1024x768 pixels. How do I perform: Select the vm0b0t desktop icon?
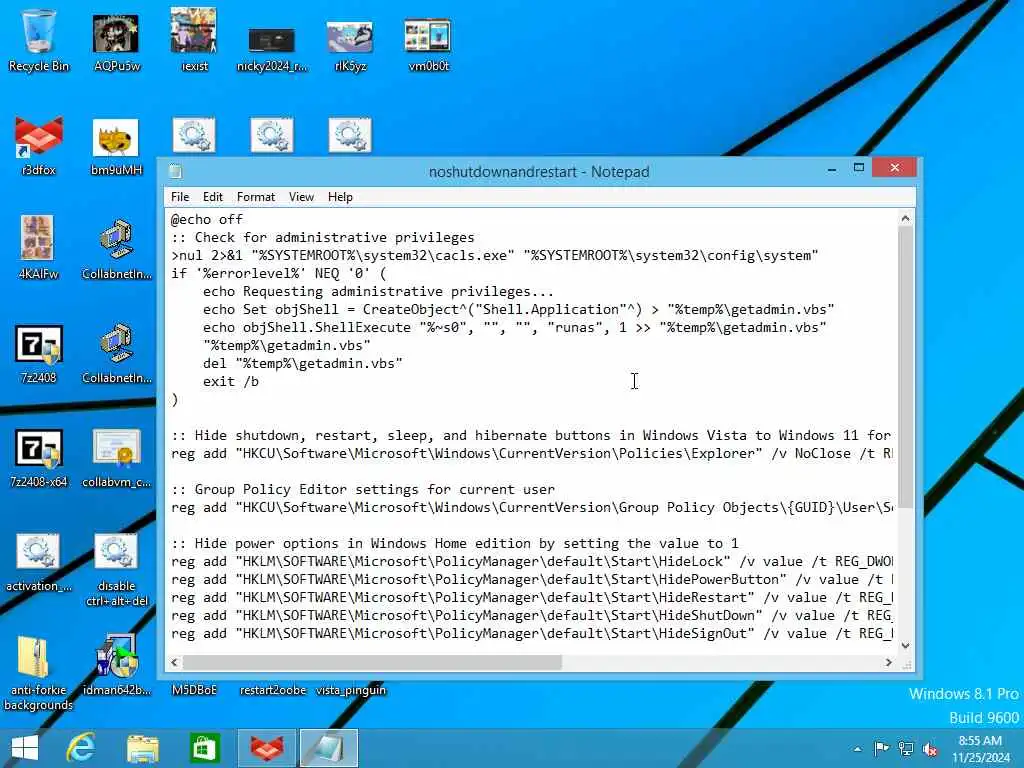pyautogui.click(x=428, y=44)
